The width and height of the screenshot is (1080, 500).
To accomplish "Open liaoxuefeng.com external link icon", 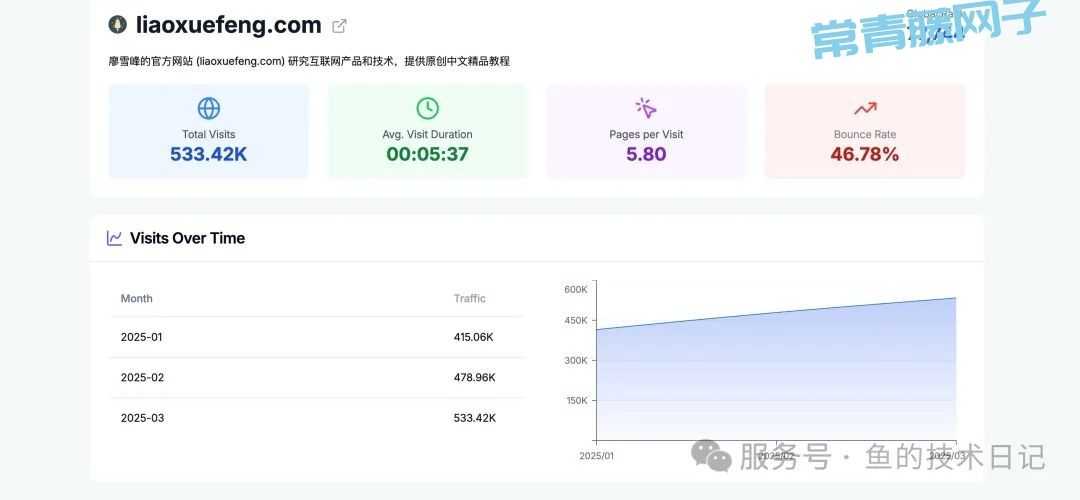I will [x=339, y=26].
